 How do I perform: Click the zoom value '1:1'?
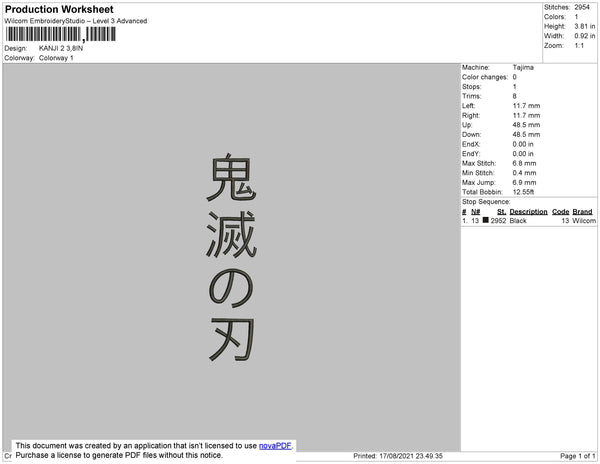(x=579, y=46)
